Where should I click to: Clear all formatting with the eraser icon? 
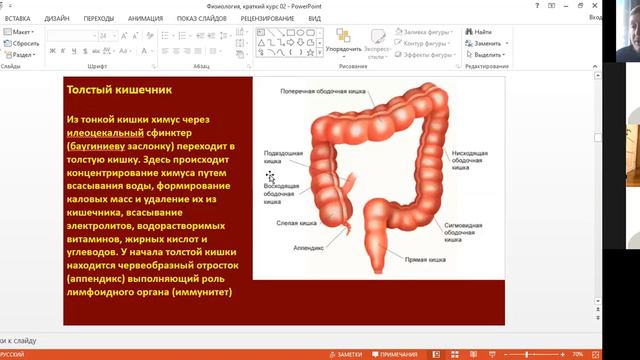coord(150,36)
